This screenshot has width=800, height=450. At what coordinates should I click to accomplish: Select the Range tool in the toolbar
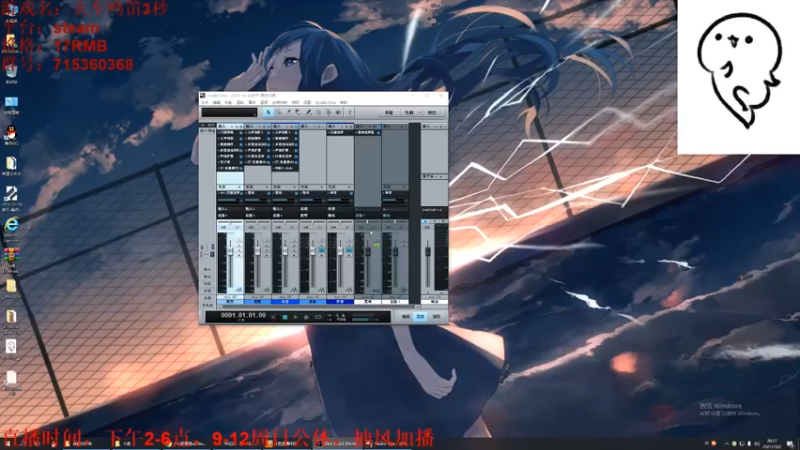click(279, 112)
